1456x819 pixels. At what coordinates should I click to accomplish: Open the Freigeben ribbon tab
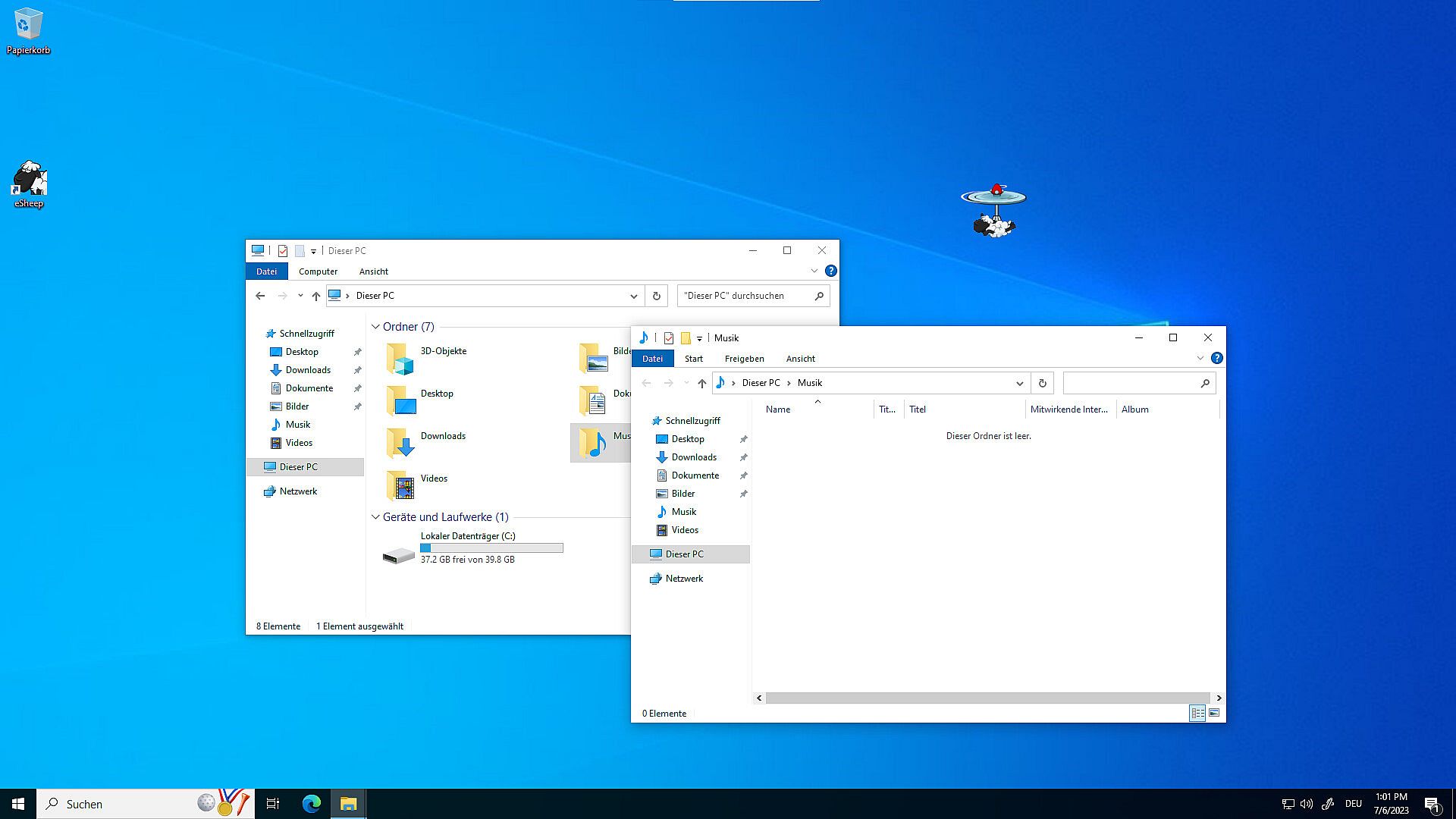click(x=743, y=359)
